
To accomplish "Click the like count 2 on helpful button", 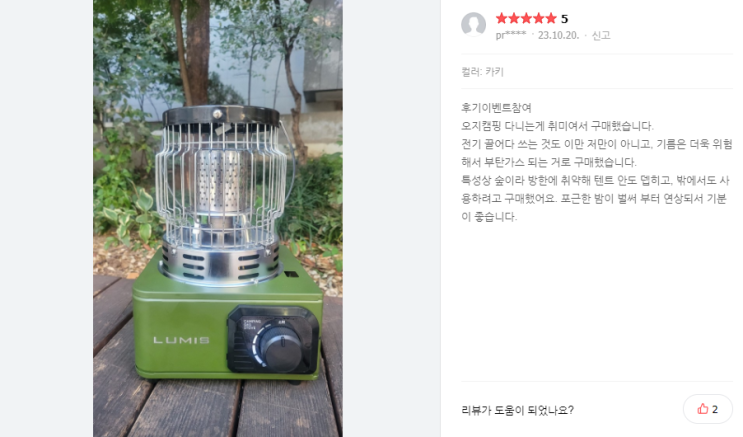I will 715,409.
